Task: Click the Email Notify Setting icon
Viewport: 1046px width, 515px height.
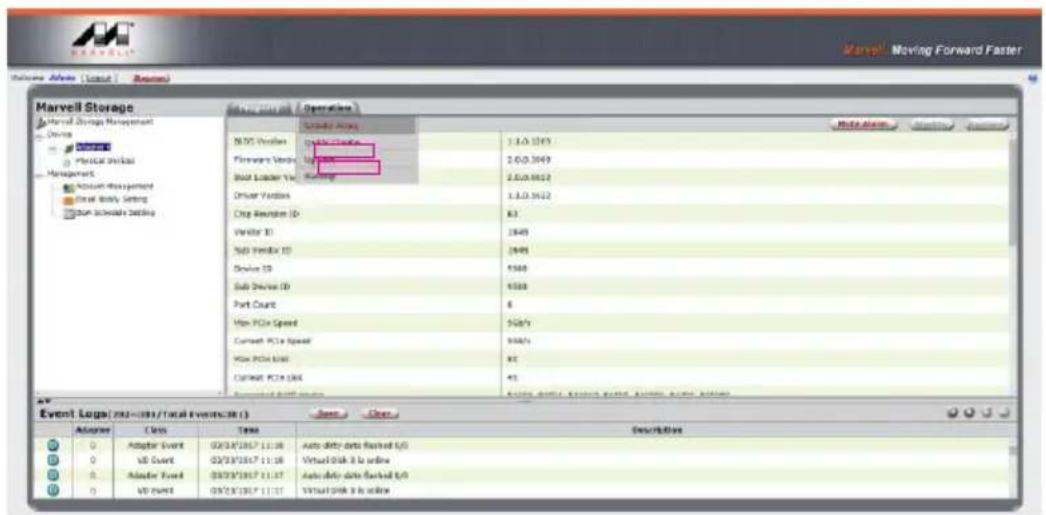Action: [x=67, y=199]
